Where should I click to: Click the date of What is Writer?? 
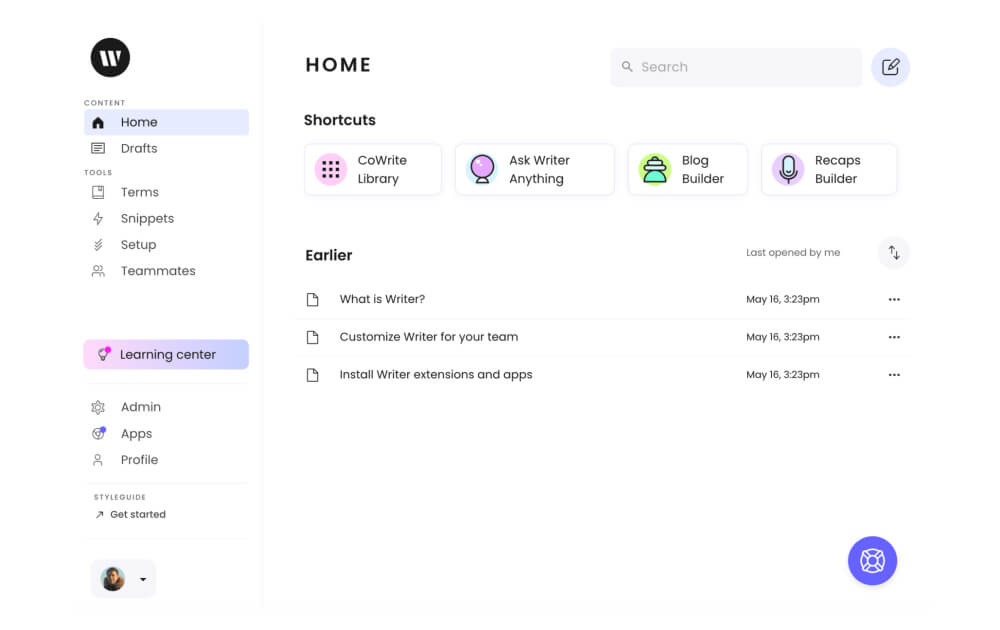point(783,299)
